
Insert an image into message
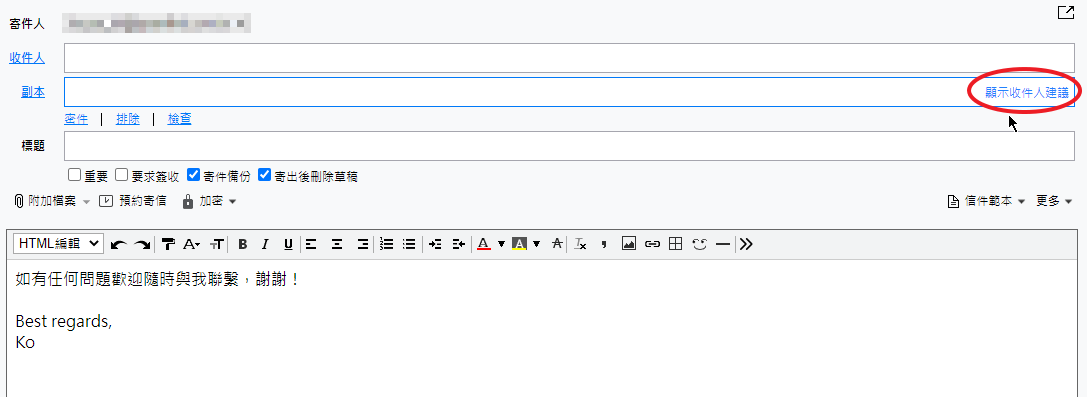click(x=629, y=244)
